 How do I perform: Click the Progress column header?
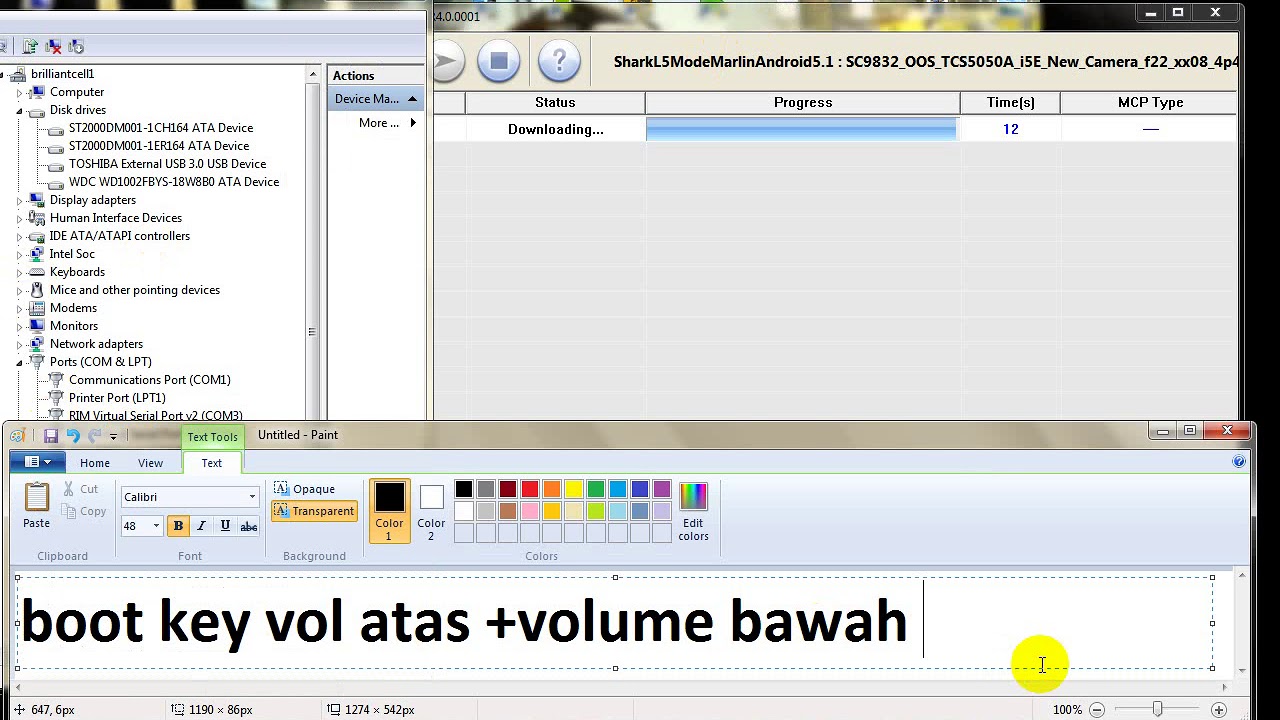[803, 102]
